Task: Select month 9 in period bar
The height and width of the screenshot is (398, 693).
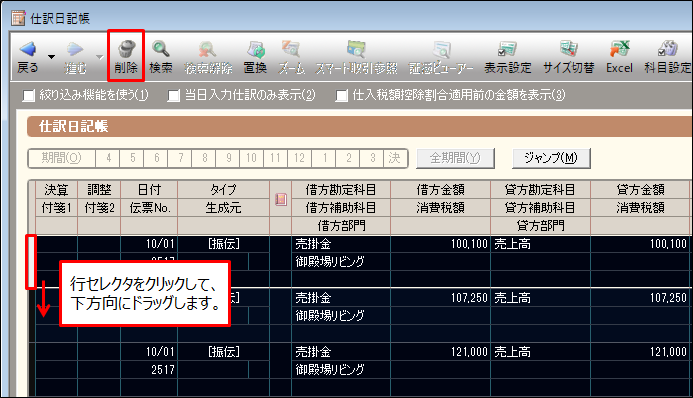Action: pos(228,158)
